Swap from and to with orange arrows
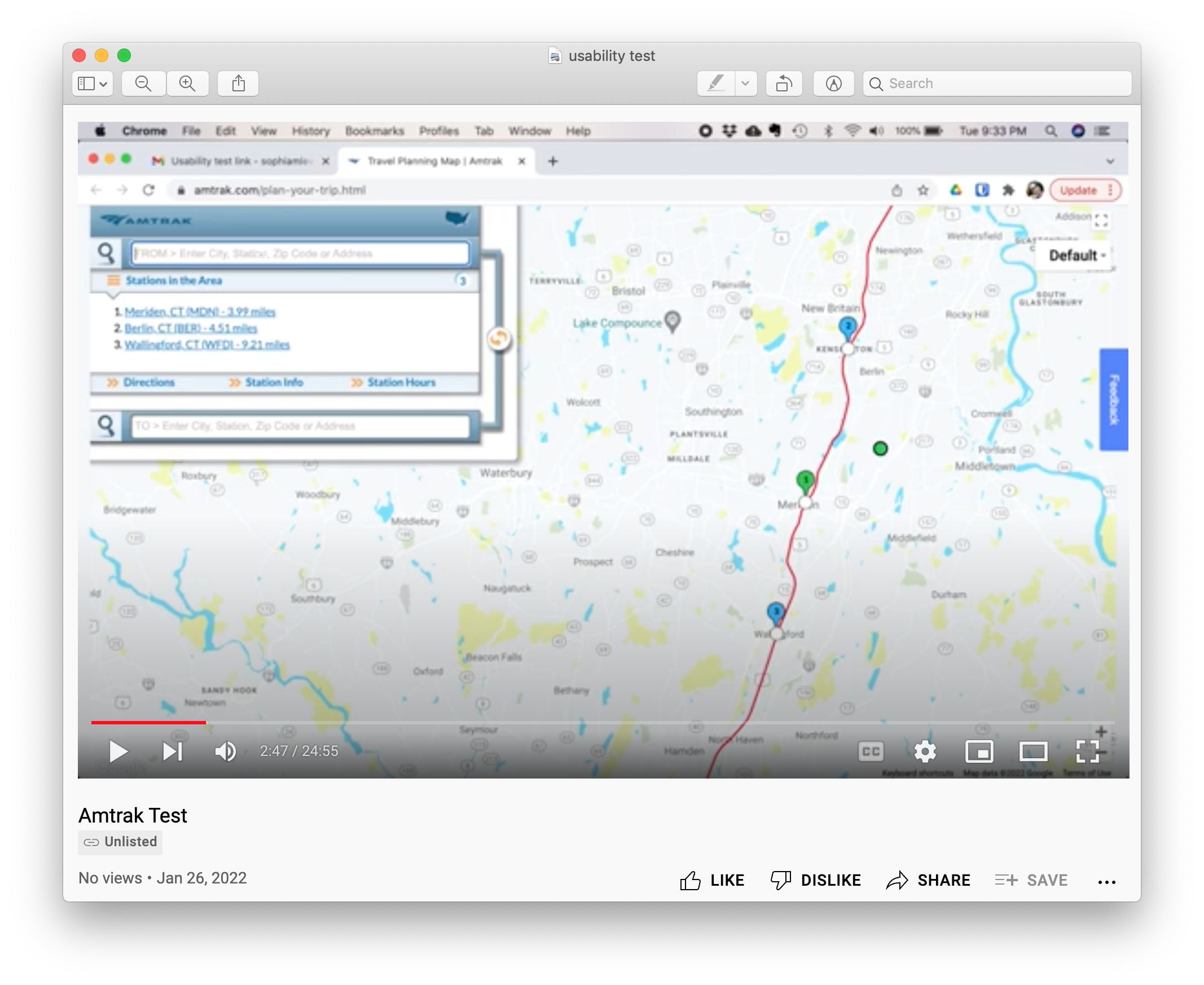Image resolution: width=1204 pixels, height=985 pixels. pyautogui.click(x=498, y=338)
